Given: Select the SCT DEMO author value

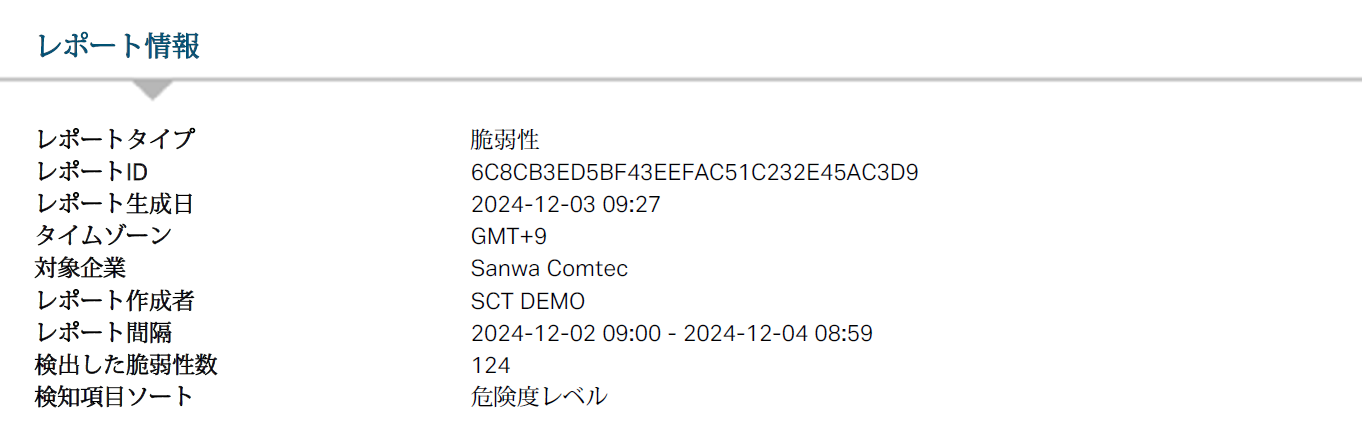Looking at the screenshot, I should [x=527, y=301].
